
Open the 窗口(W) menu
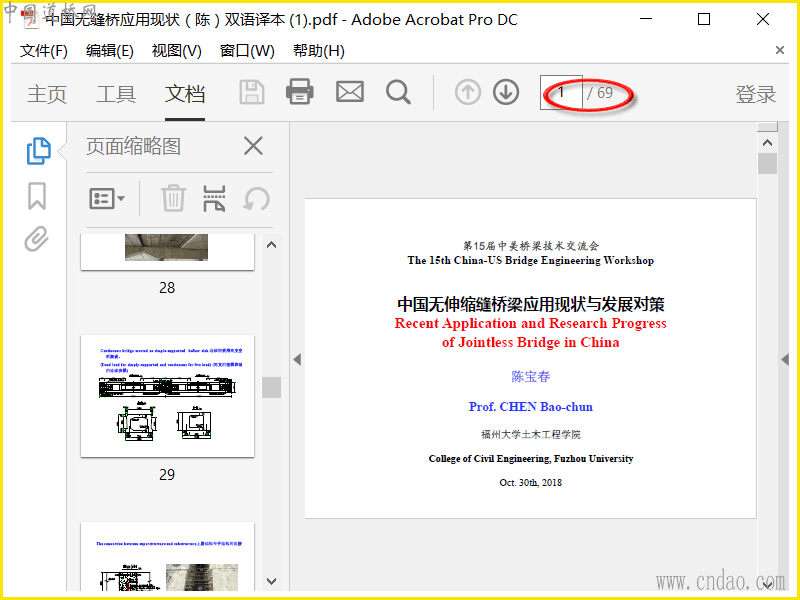[x=247, y=51]
